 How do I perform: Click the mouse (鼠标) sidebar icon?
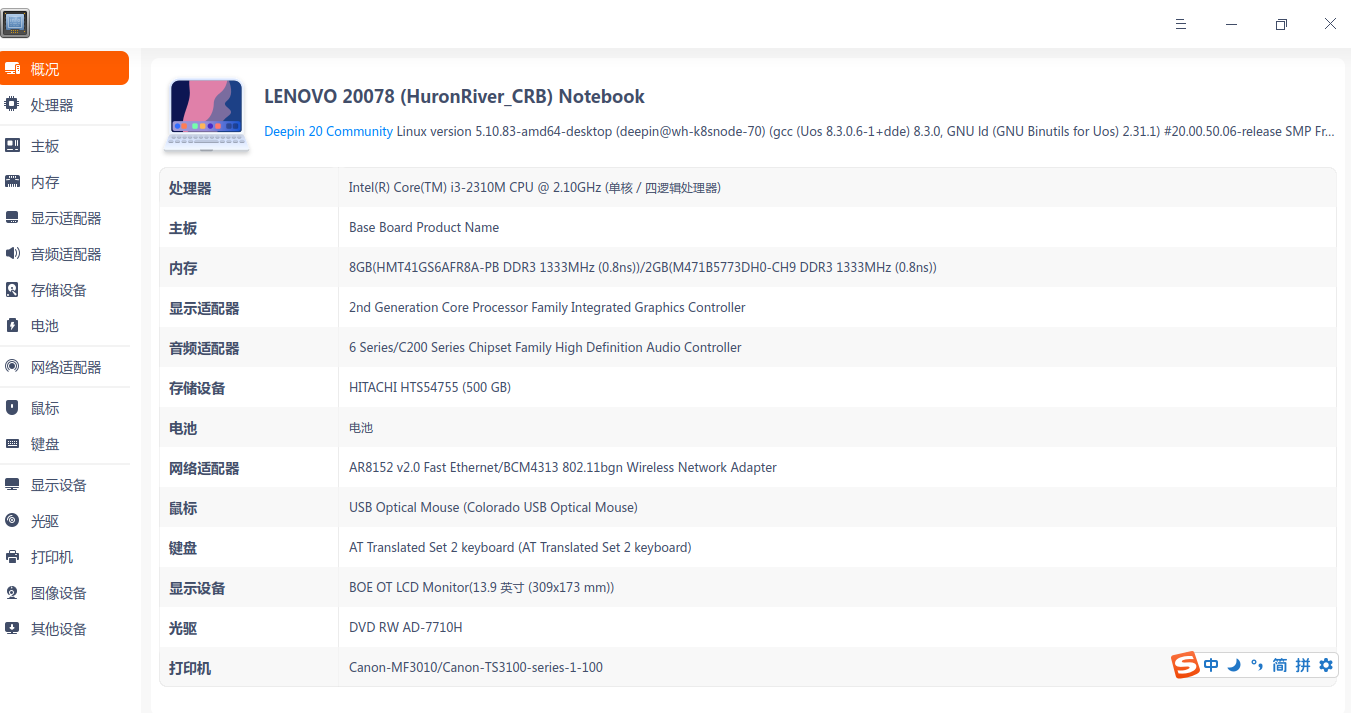point(13,408)
